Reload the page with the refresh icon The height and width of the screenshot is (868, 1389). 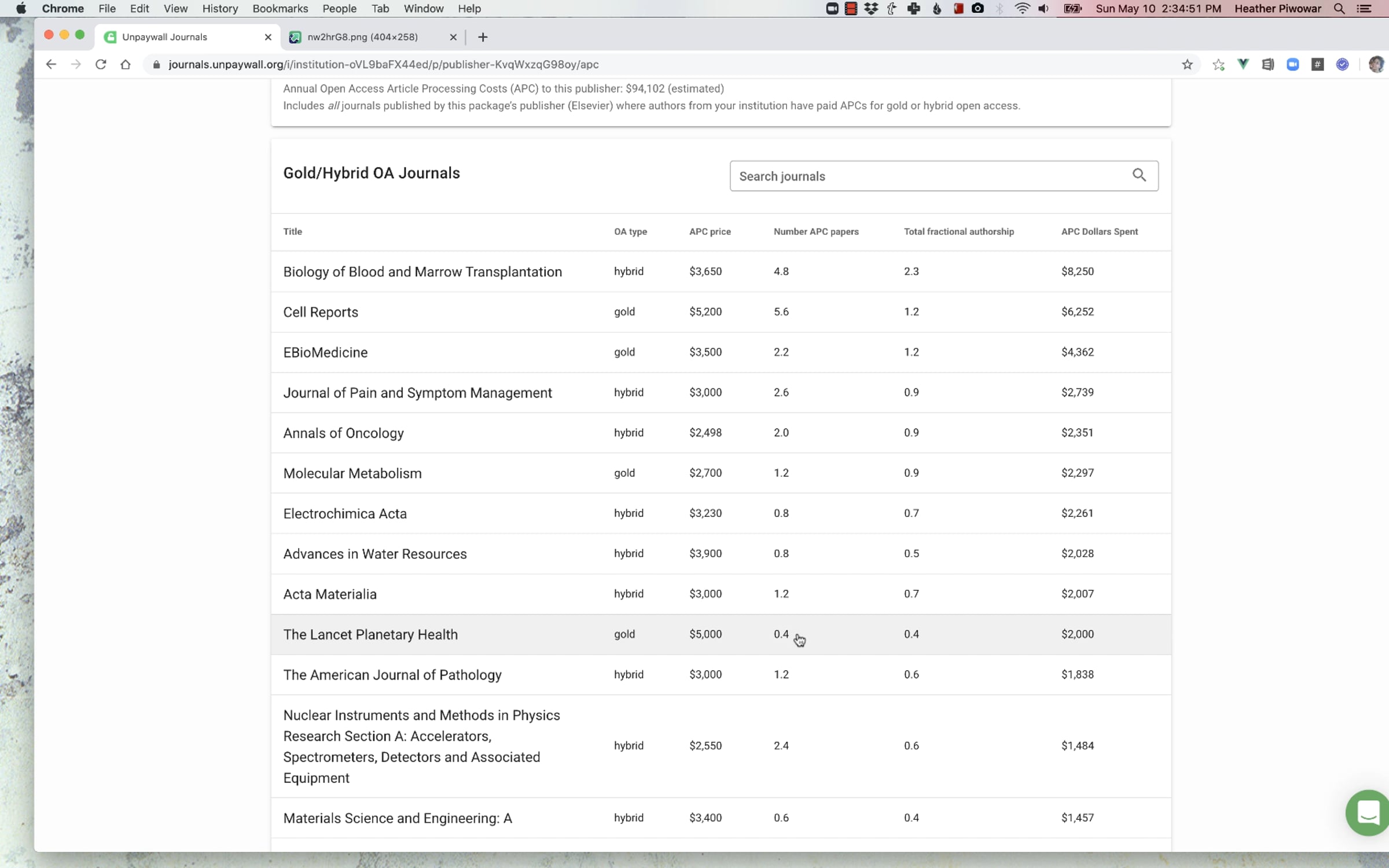[101, 64]
